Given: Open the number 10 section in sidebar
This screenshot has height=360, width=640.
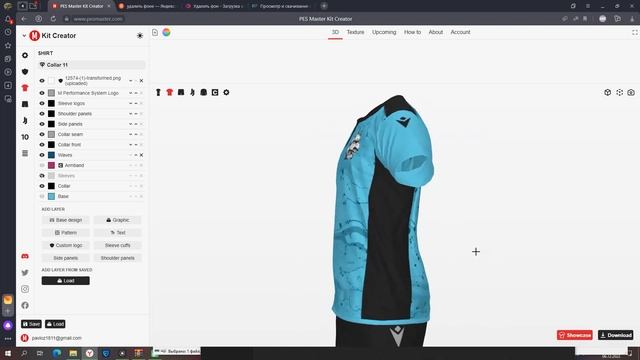Looking at the screenshot, I should point(25,137).
